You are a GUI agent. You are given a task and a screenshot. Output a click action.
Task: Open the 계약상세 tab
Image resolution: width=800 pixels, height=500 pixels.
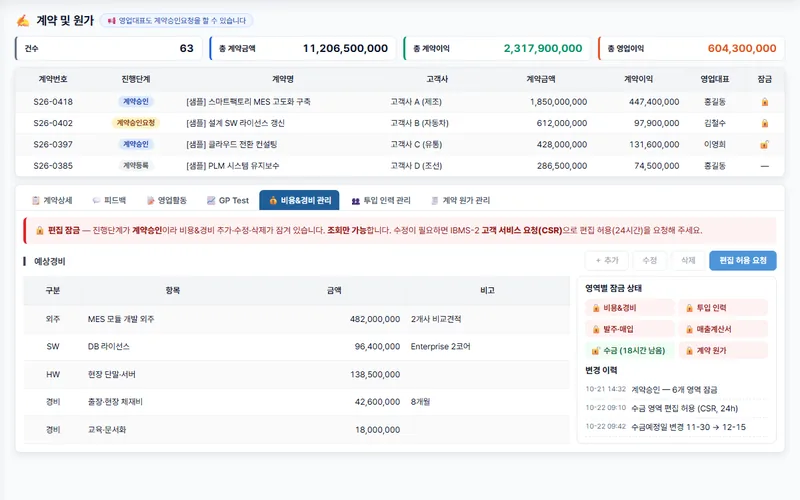coord(52,201)
